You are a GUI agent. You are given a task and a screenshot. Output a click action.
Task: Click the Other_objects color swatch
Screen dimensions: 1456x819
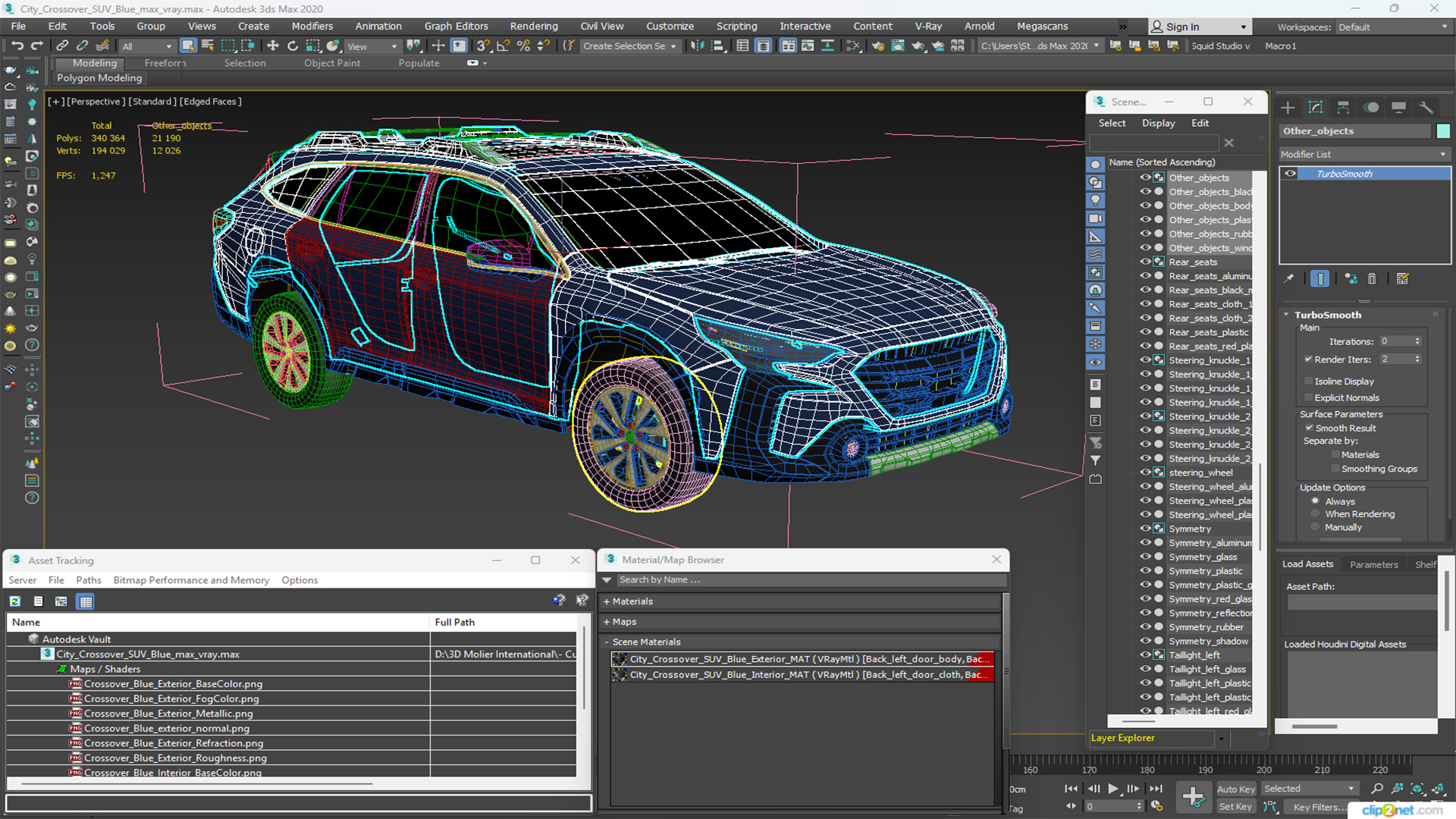click(x=1443, y=131)
